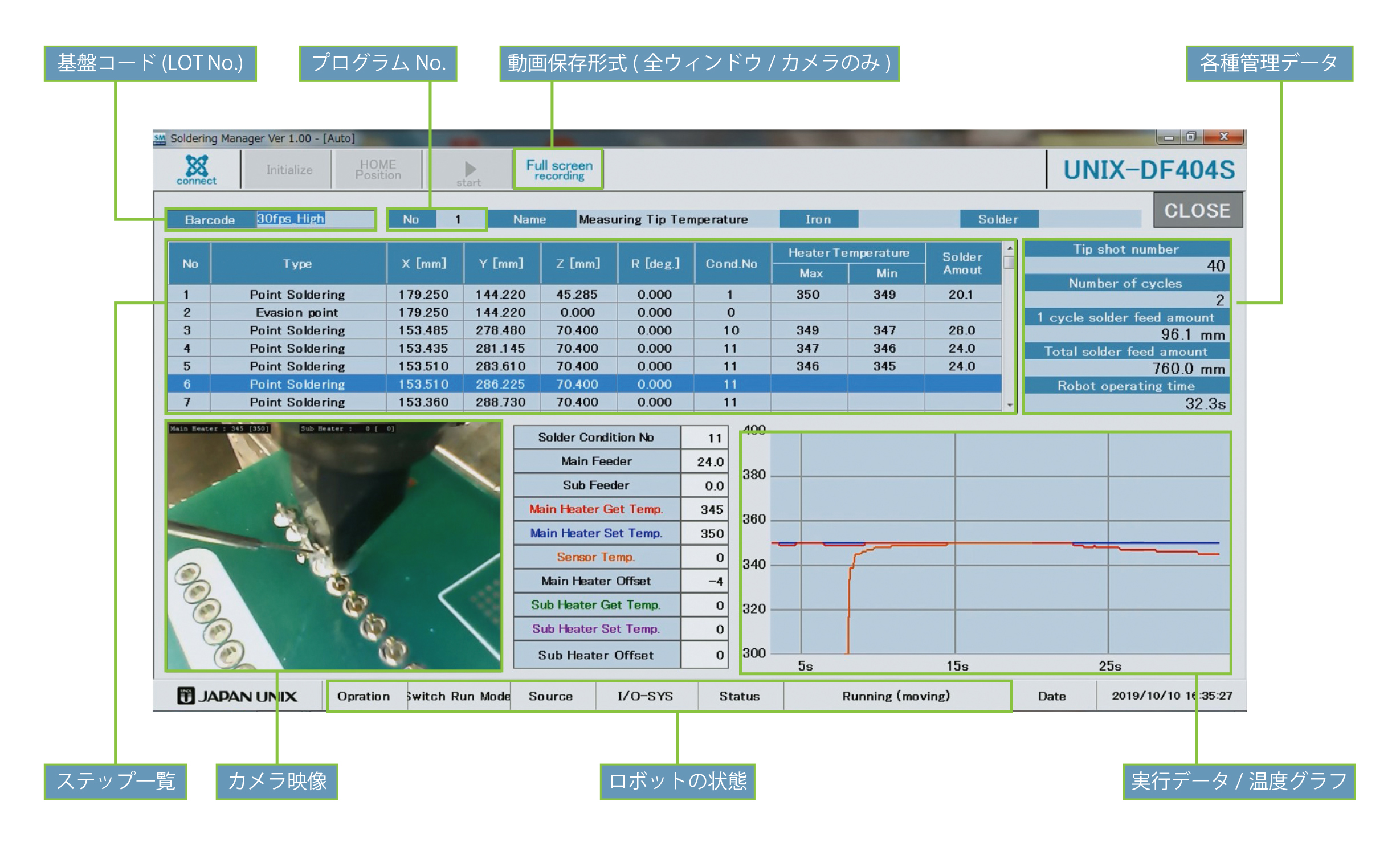Click the Sensor Temp. label
1400x842 pixels.
click(596, 557)
